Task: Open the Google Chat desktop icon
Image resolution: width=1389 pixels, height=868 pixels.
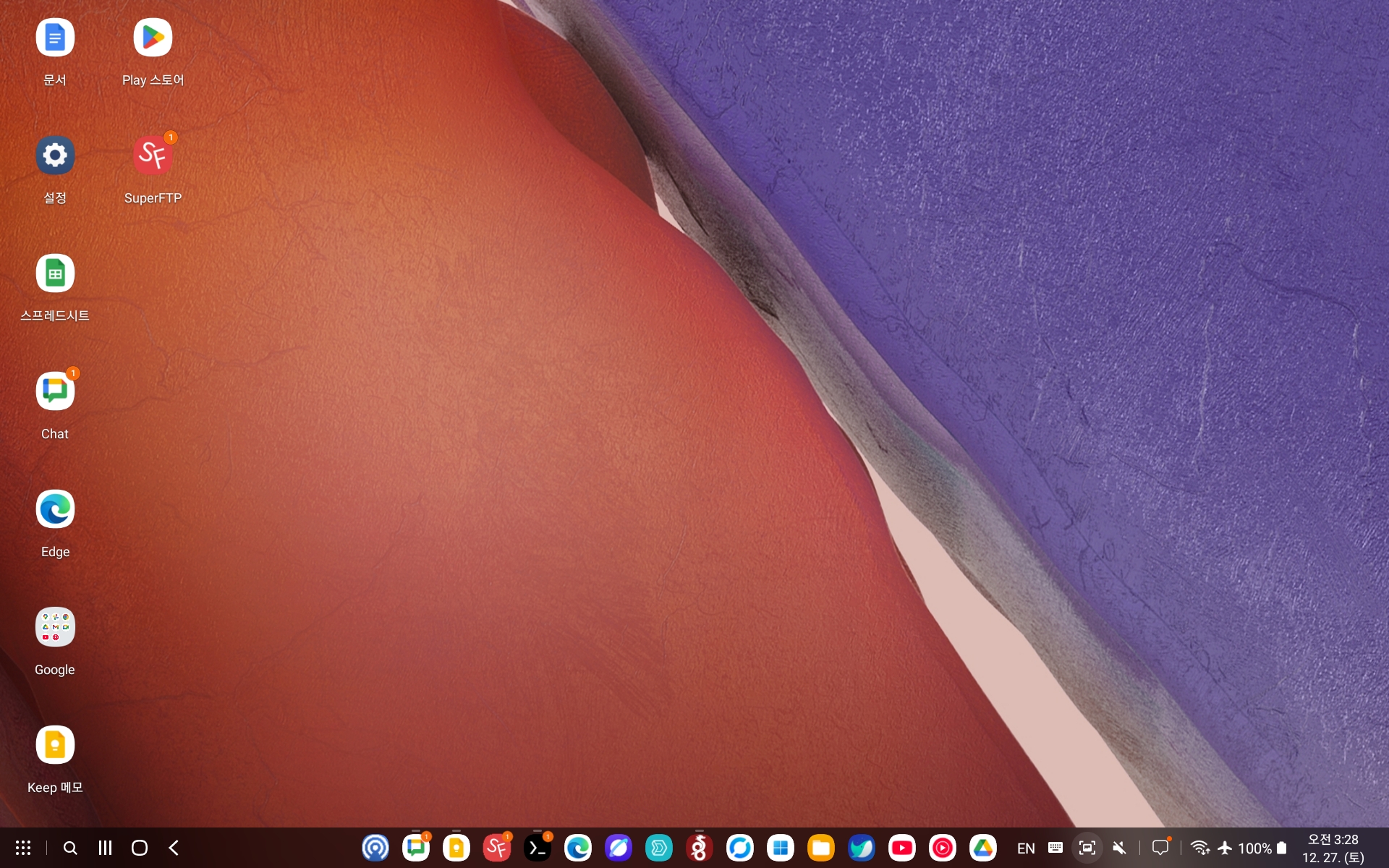Action: tap(55, 391)
